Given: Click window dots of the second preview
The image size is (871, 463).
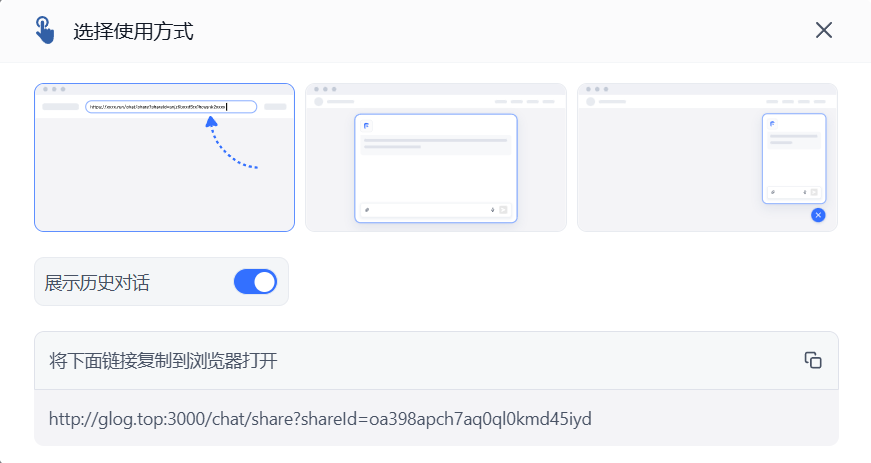Looking at the screenshot, I should [325, 89].
